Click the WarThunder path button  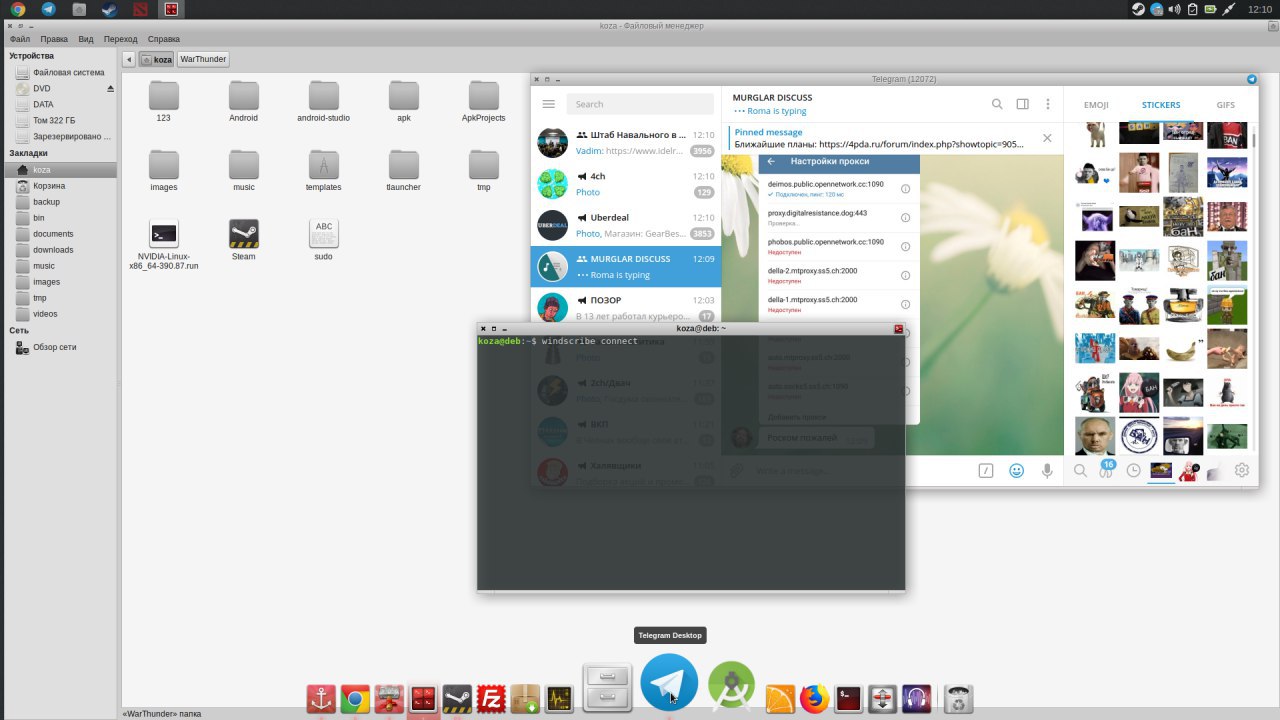point(203,59)
